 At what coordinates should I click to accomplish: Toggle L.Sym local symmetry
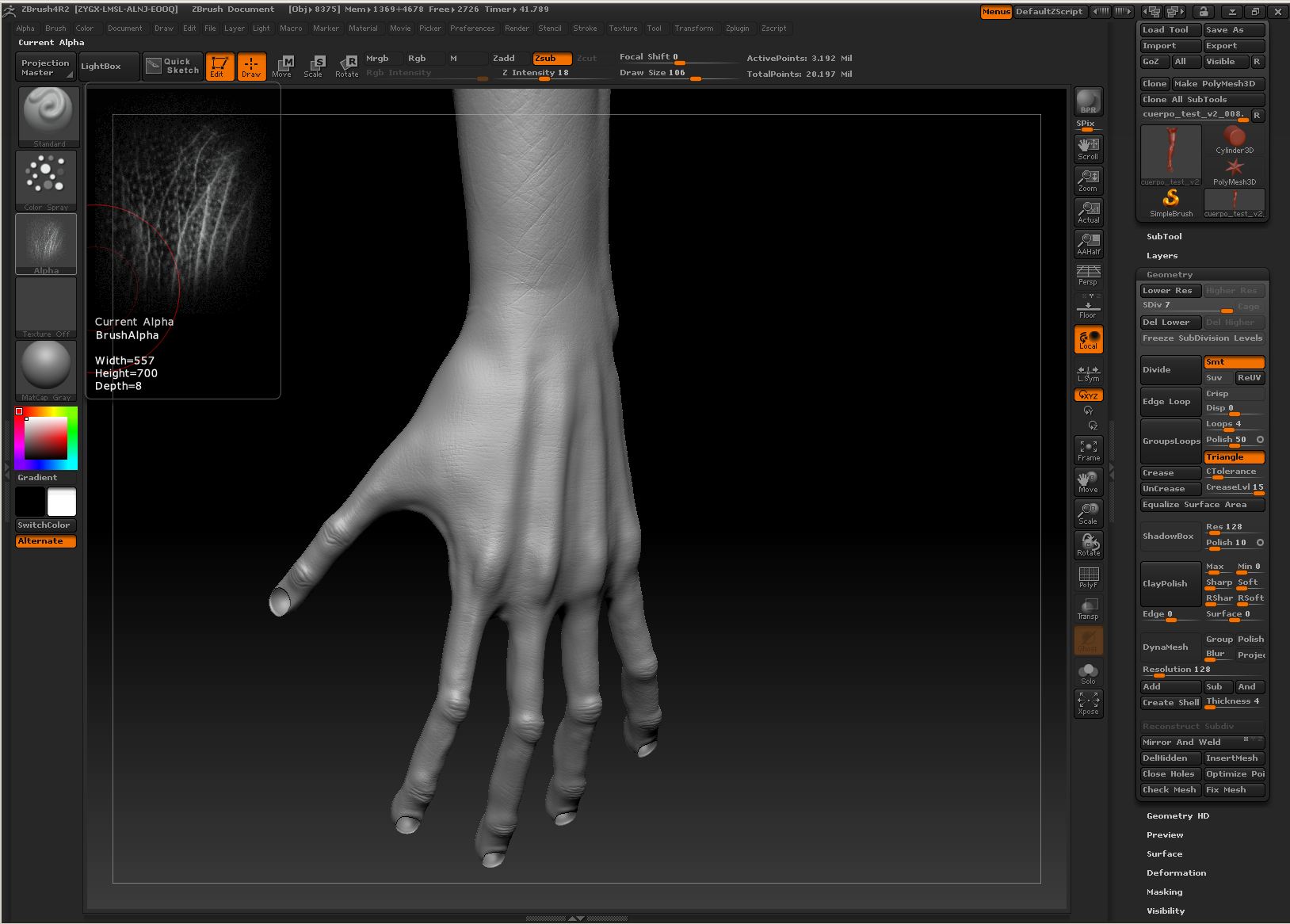pos(1088,372)
